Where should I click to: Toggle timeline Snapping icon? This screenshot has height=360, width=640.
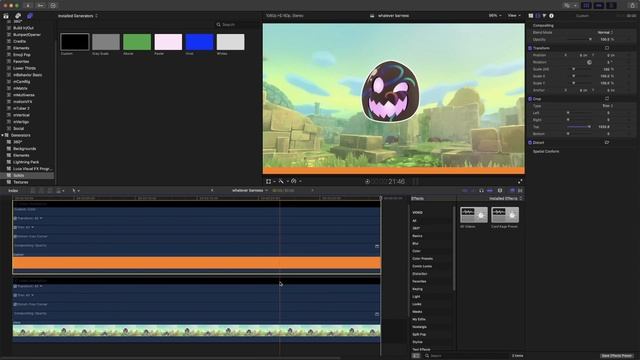point(490,191)
